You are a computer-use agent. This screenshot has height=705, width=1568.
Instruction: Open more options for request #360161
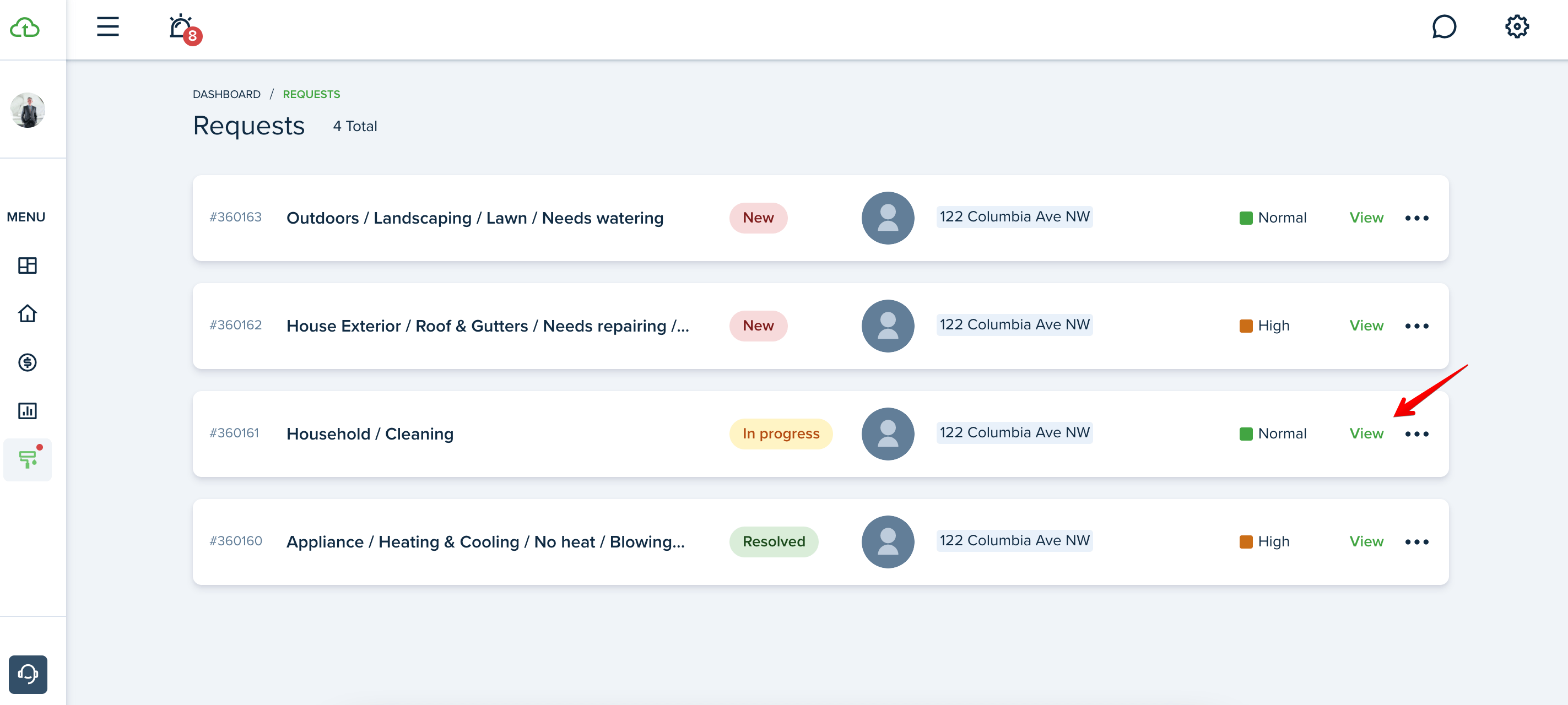[x=1416, y=433]
